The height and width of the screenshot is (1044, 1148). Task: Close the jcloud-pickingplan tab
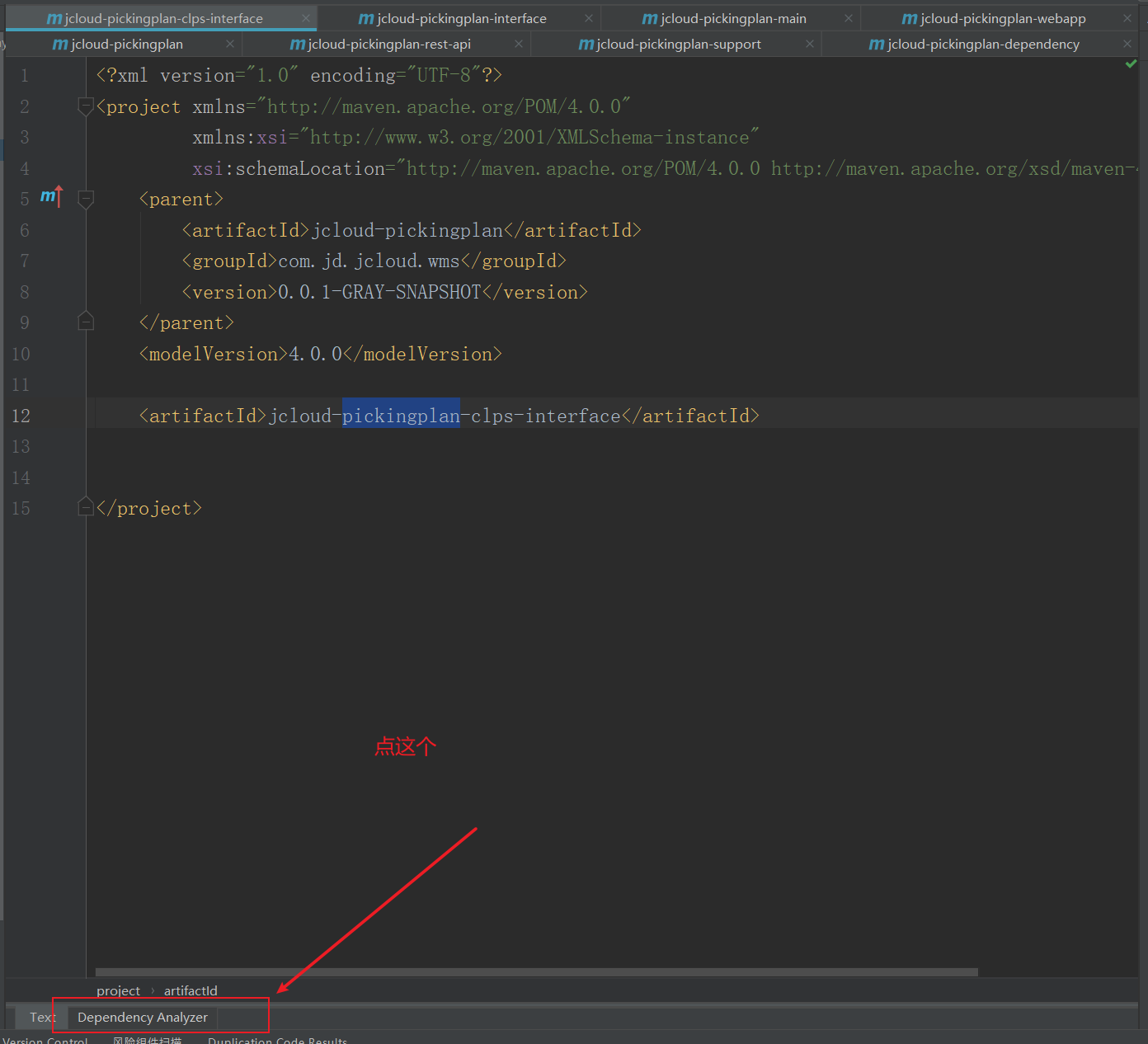pyautogui.click(x=230, y=44)
